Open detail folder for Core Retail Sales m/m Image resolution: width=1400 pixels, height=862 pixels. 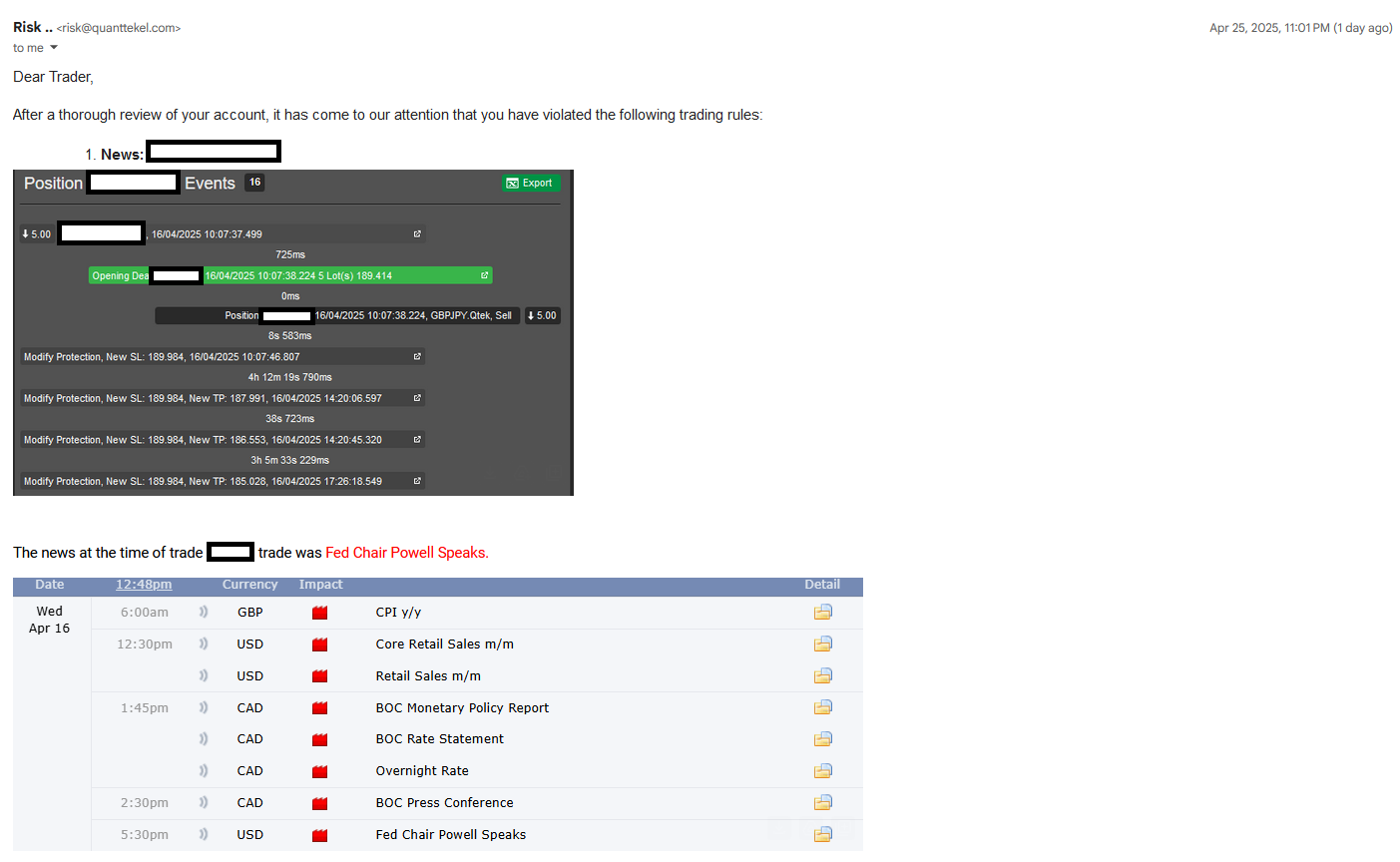[822, 645]
